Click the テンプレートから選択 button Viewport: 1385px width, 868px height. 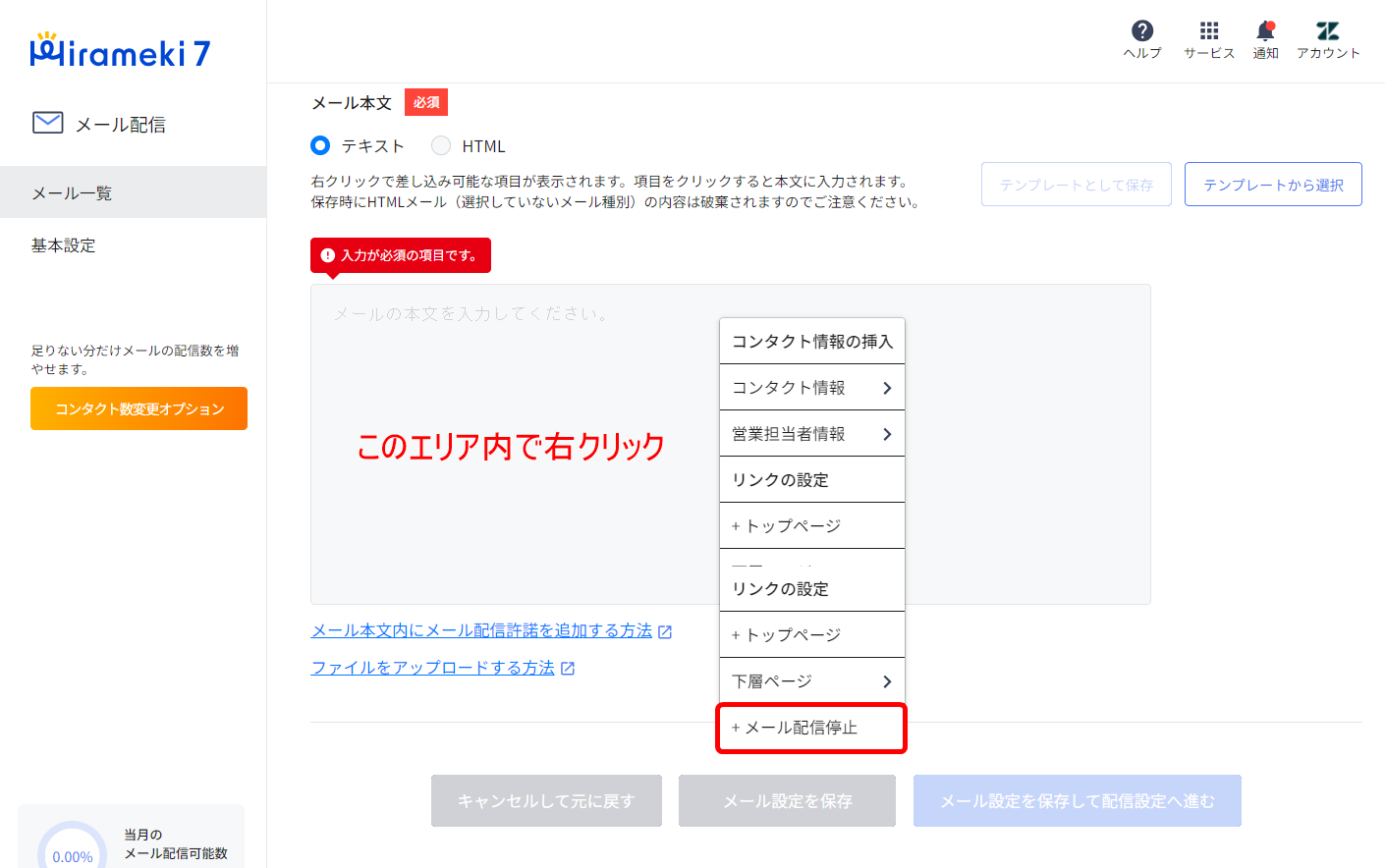(1272, 185)
